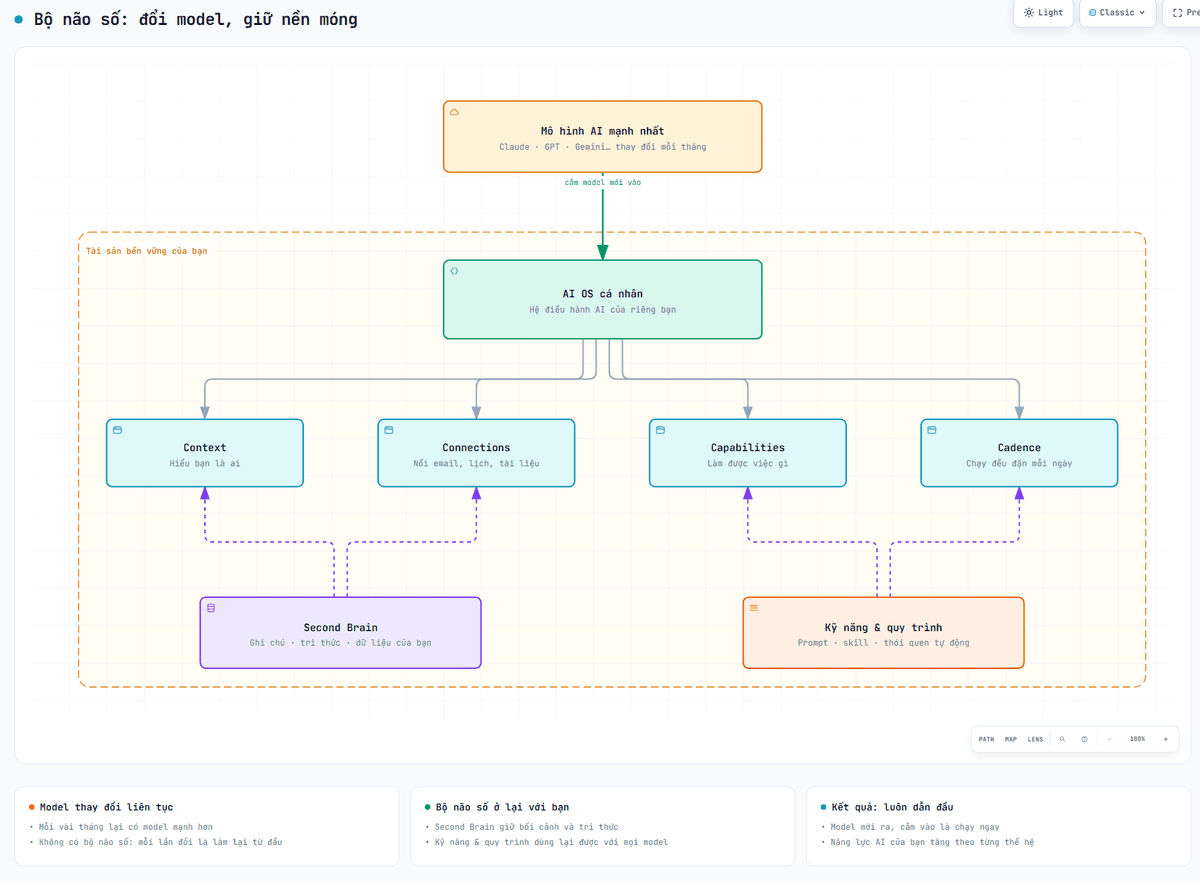Click the 'Model thay đổi liên tục' card heading

pos(107,807)
